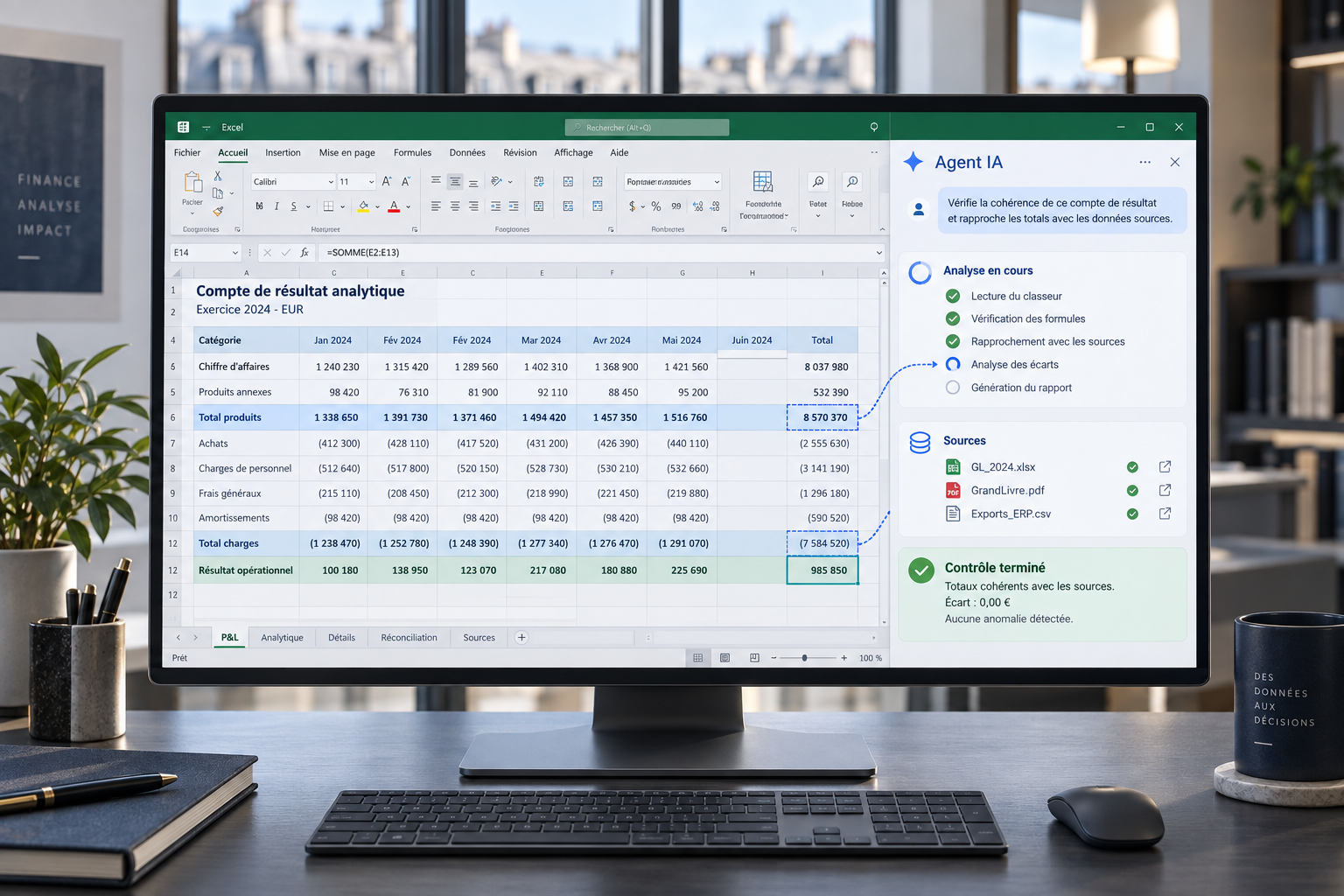Click the Lecture du classeur green checkmark
The image size is (1344, 896).
953,297
